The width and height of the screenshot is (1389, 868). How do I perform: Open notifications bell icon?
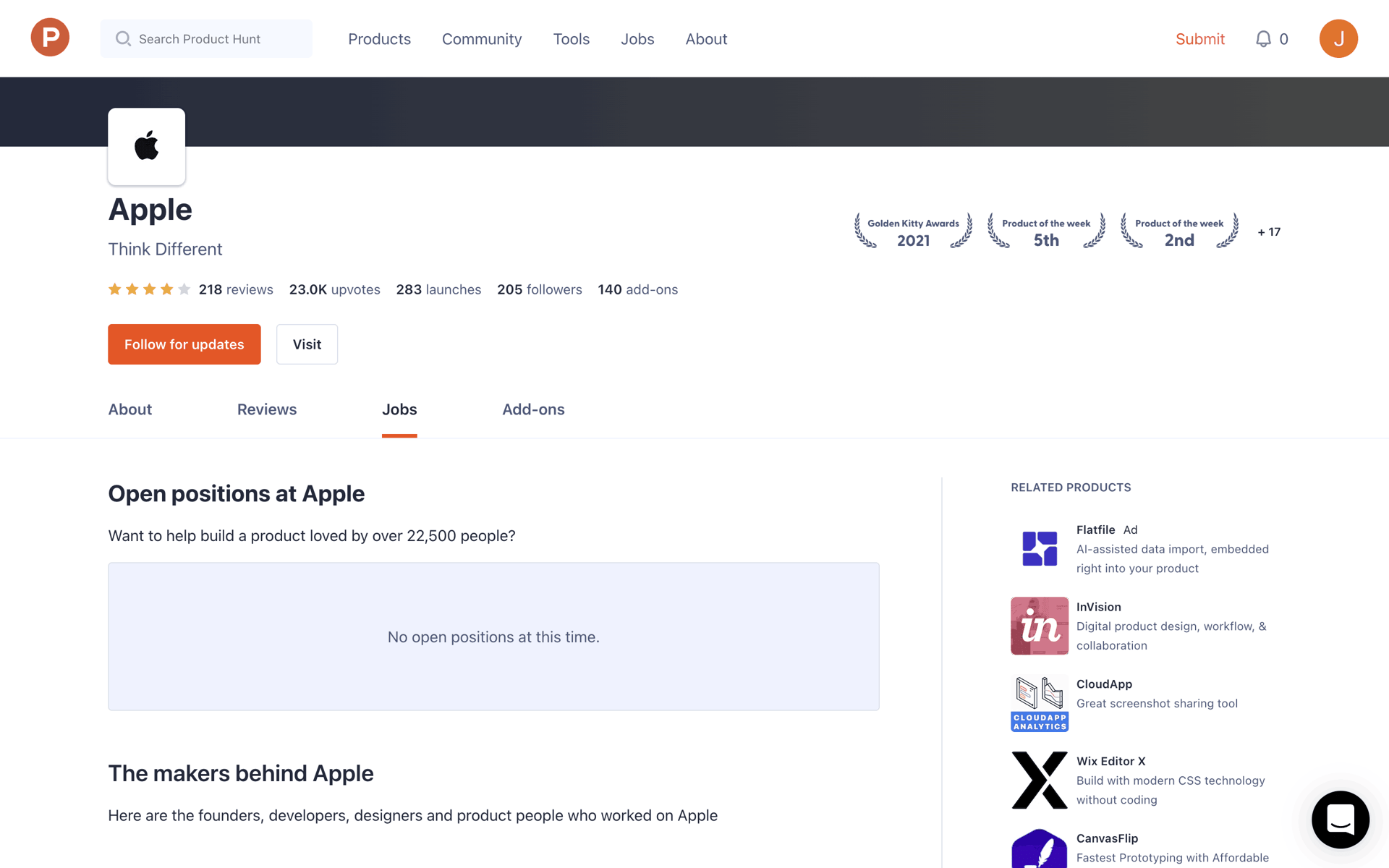click(1263, 39)
